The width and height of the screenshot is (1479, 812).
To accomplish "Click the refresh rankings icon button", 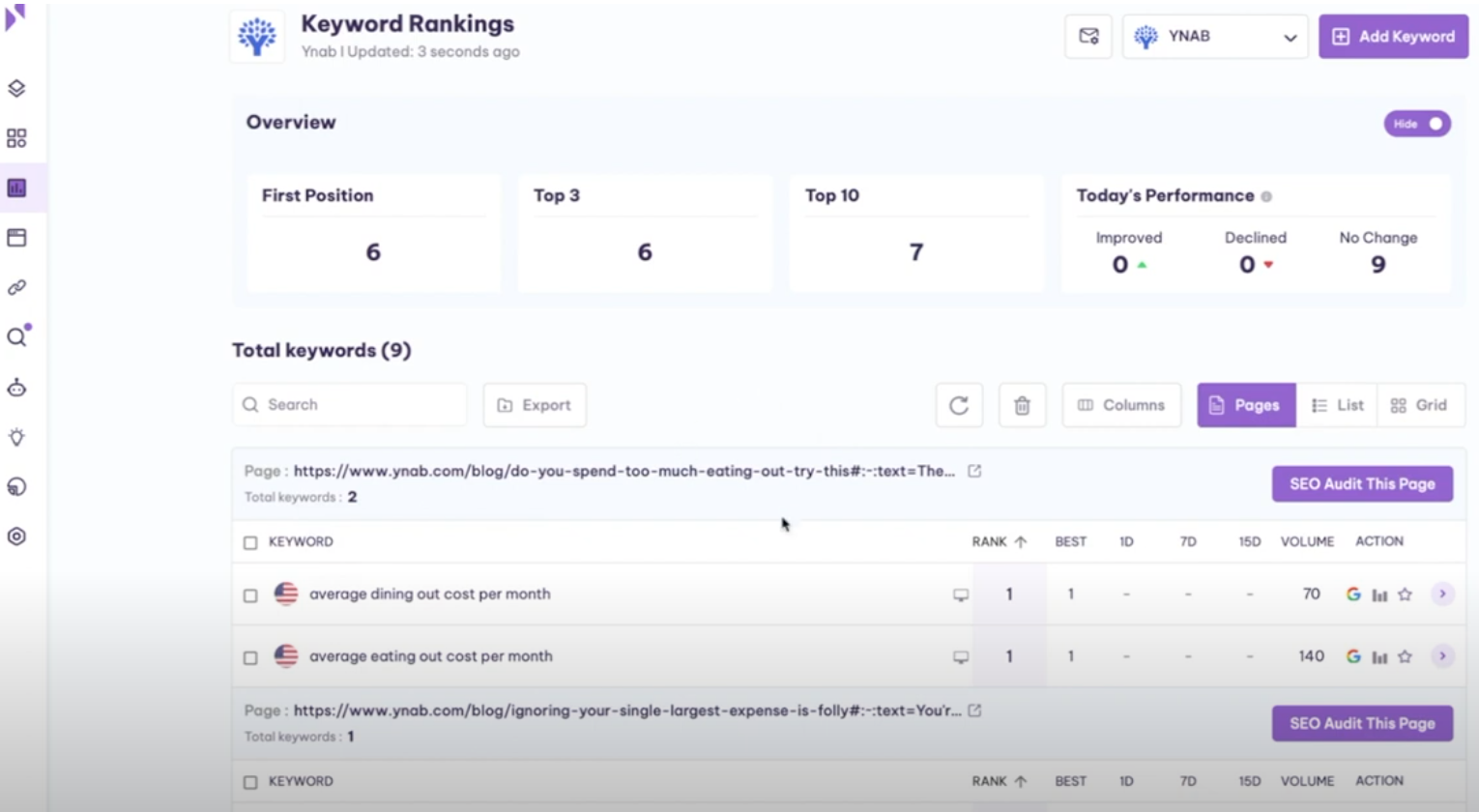I will pos(959,405).
